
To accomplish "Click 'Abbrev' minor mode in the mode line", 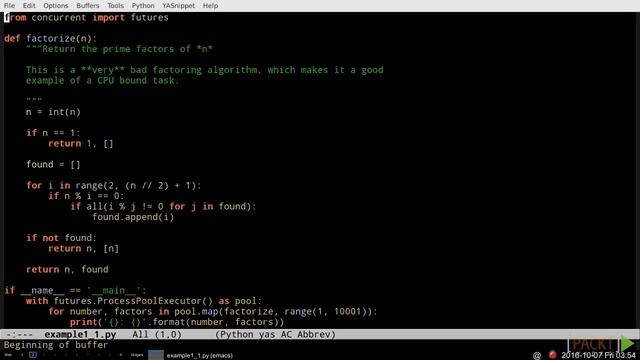I will pyautogui.click(x=313, y=334).
